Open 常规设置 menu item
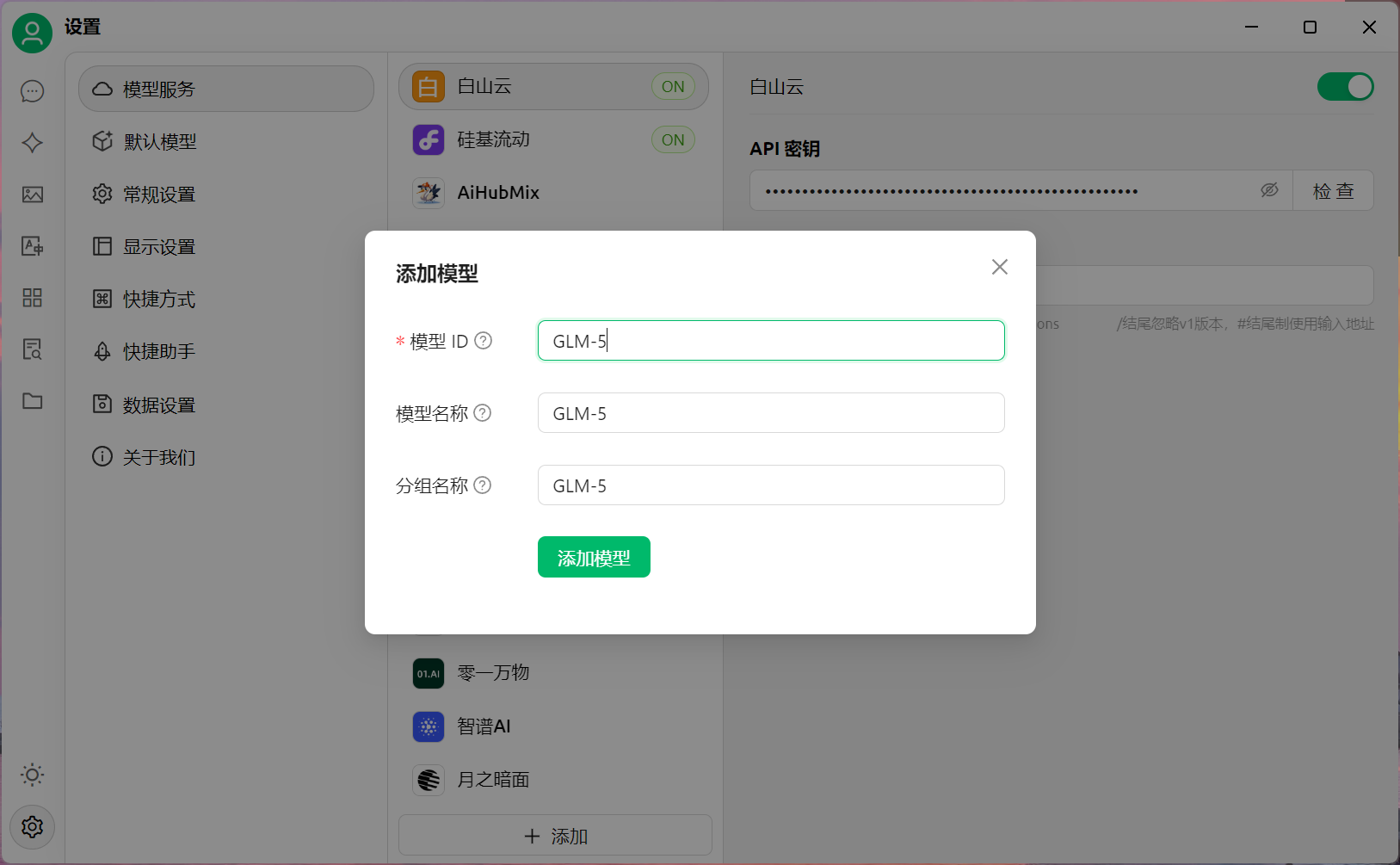The width and height of the screenshot is (1400, 865). tap(226, 194)
